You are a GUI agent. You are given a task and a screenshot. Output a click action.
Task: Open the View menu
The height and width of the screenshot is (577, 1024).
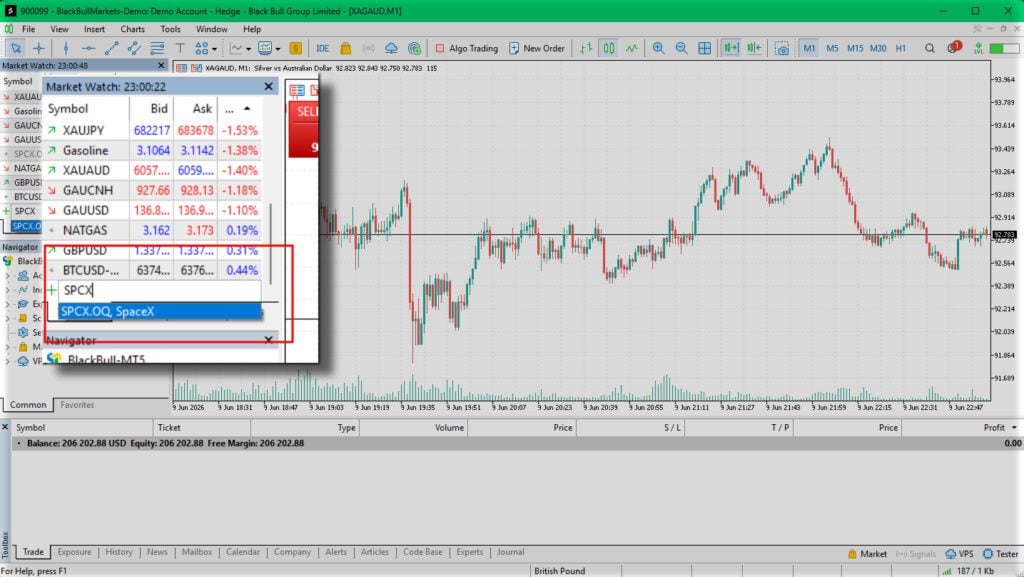click(x=59, y=29)
